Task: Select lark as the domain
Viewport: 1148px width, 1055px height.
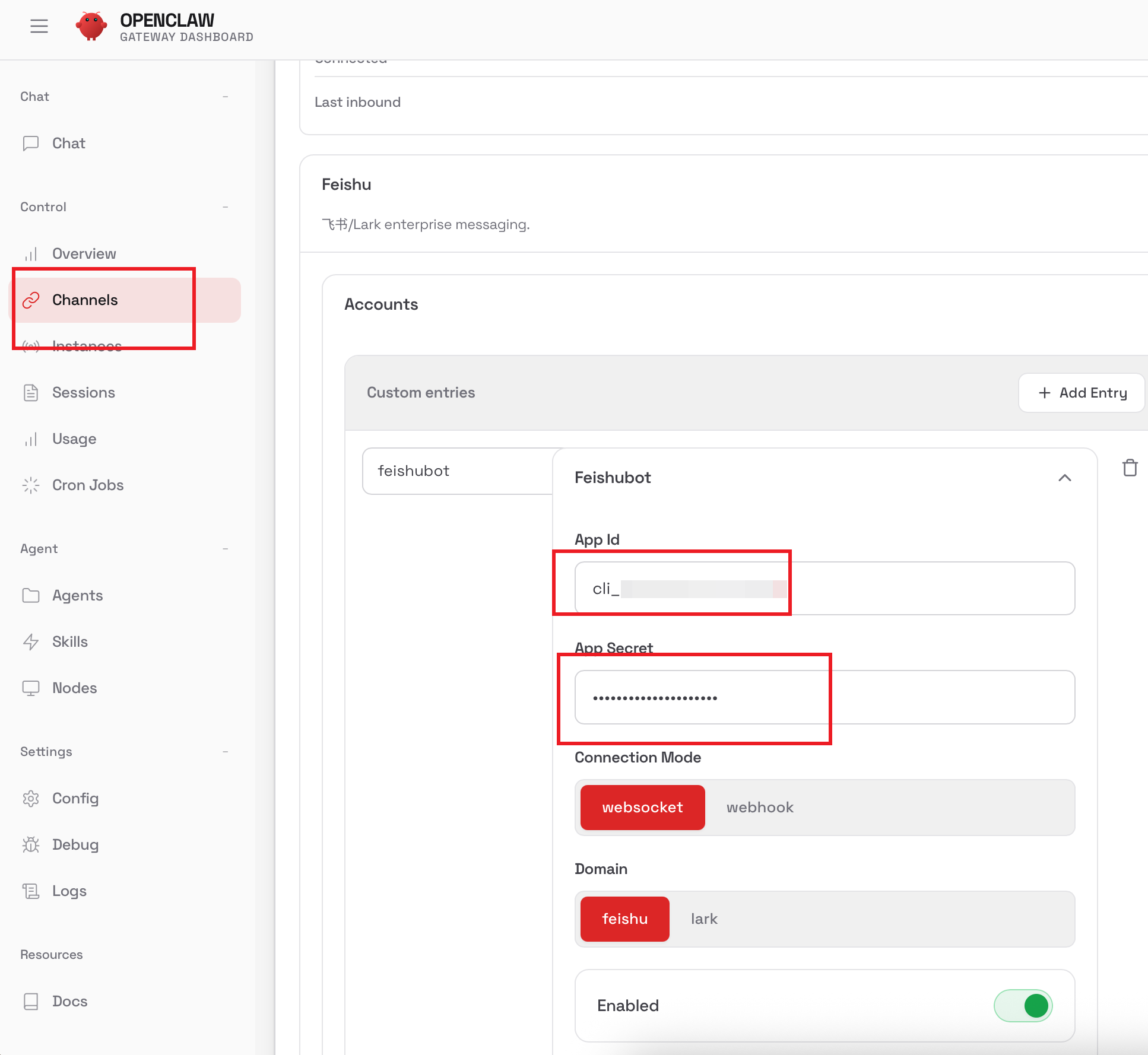Action: 704,919
